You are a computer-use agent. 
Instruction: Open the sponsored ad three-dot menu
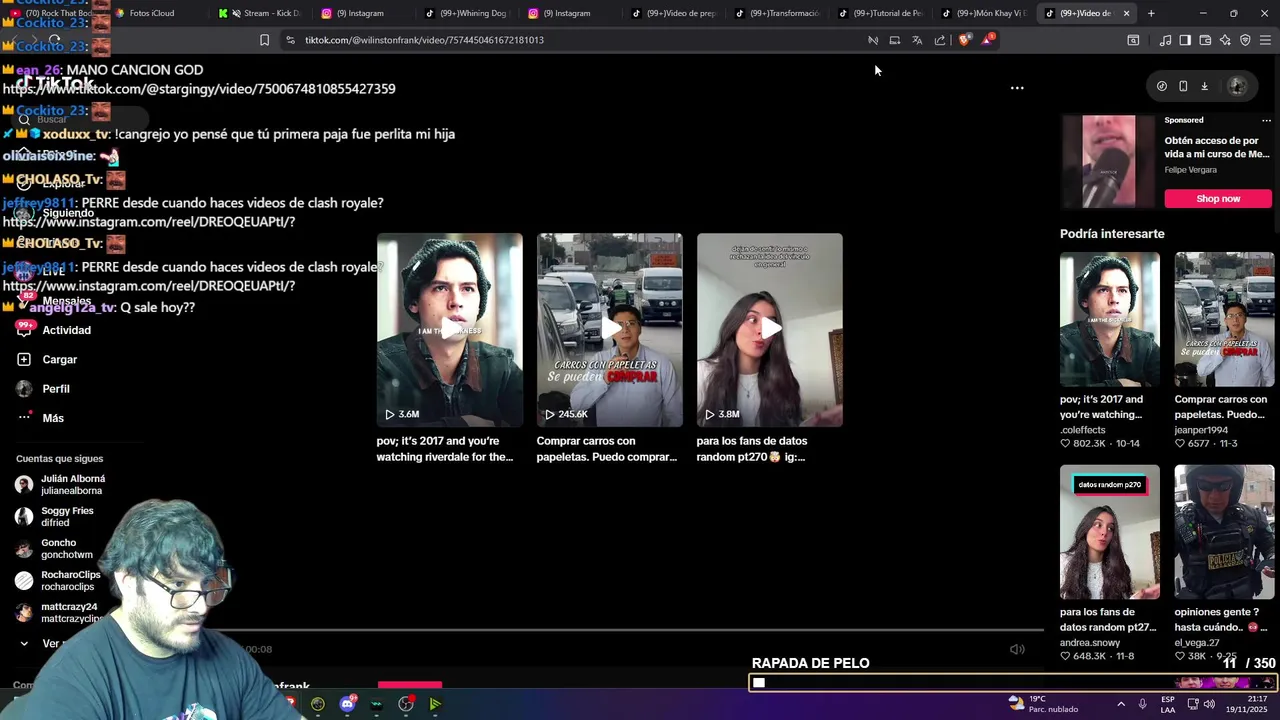point(1266,120)
